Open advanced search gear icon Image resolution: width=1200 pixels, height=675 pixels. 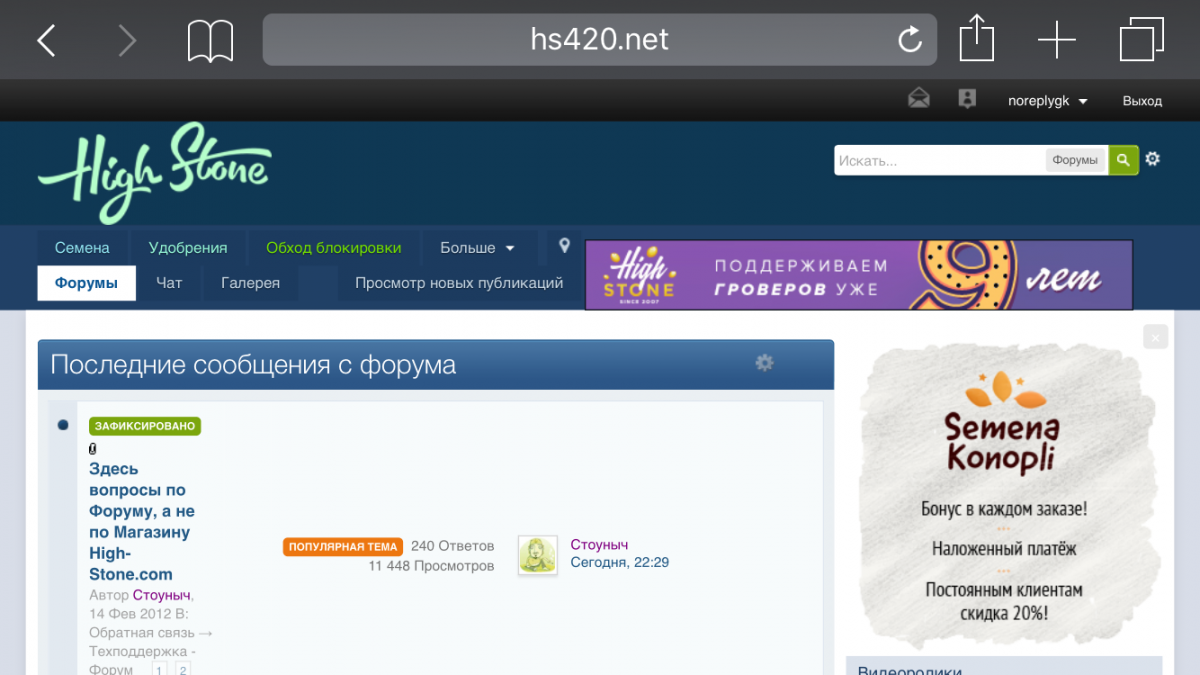(x=1153, y=159)
